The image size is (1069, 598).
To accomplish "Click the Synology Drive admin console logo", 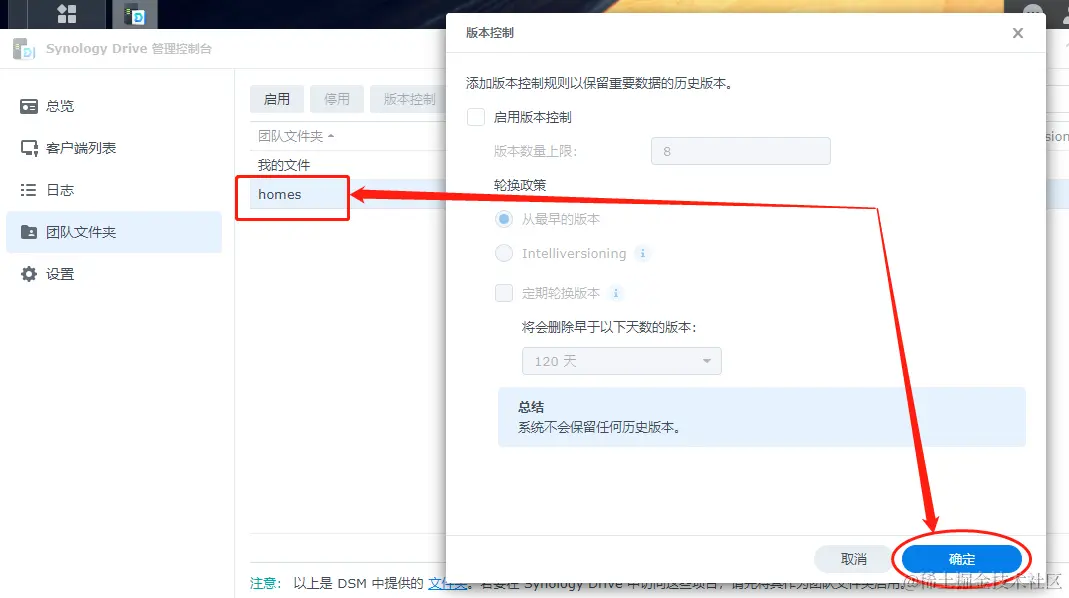I will pos(24,49).
